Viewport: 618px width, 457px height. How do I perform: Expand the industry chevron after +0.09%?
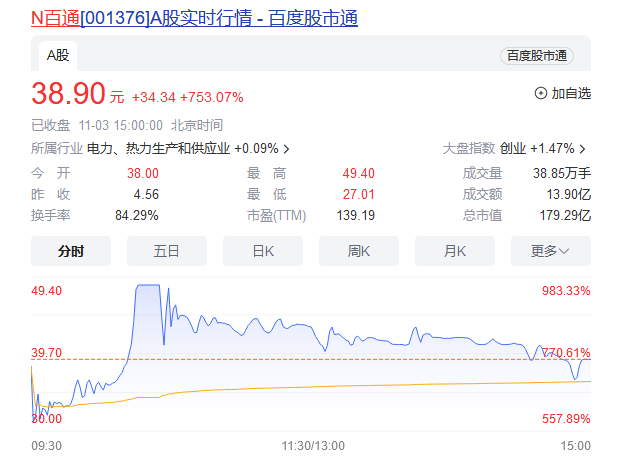287,149
